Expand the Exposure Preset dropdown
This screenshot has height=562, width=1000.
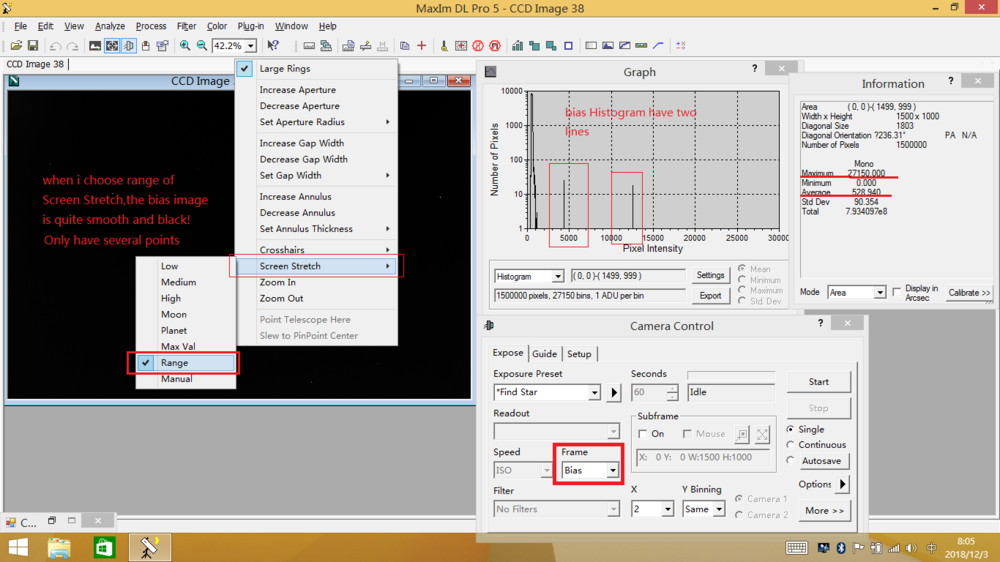[x=594, y=393]
